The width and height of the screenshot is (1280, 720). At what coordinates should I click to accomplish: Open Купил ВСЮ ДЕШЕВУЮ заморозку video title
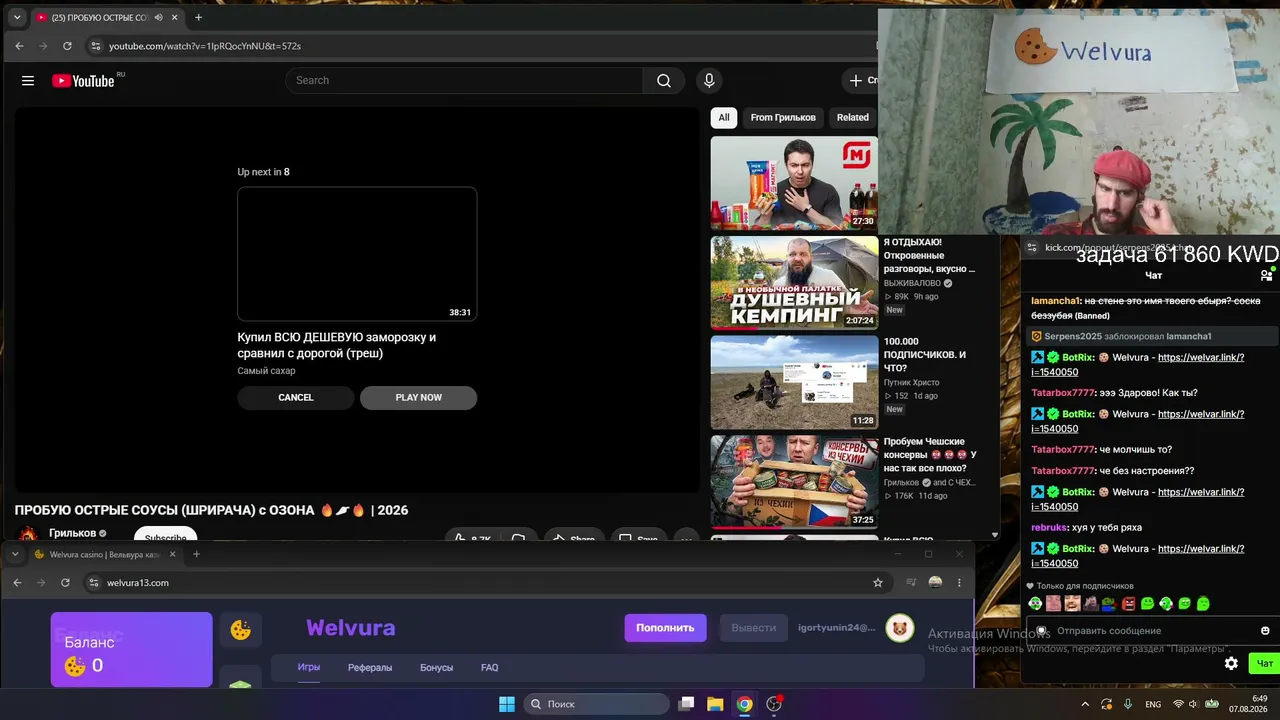[336, 345]
